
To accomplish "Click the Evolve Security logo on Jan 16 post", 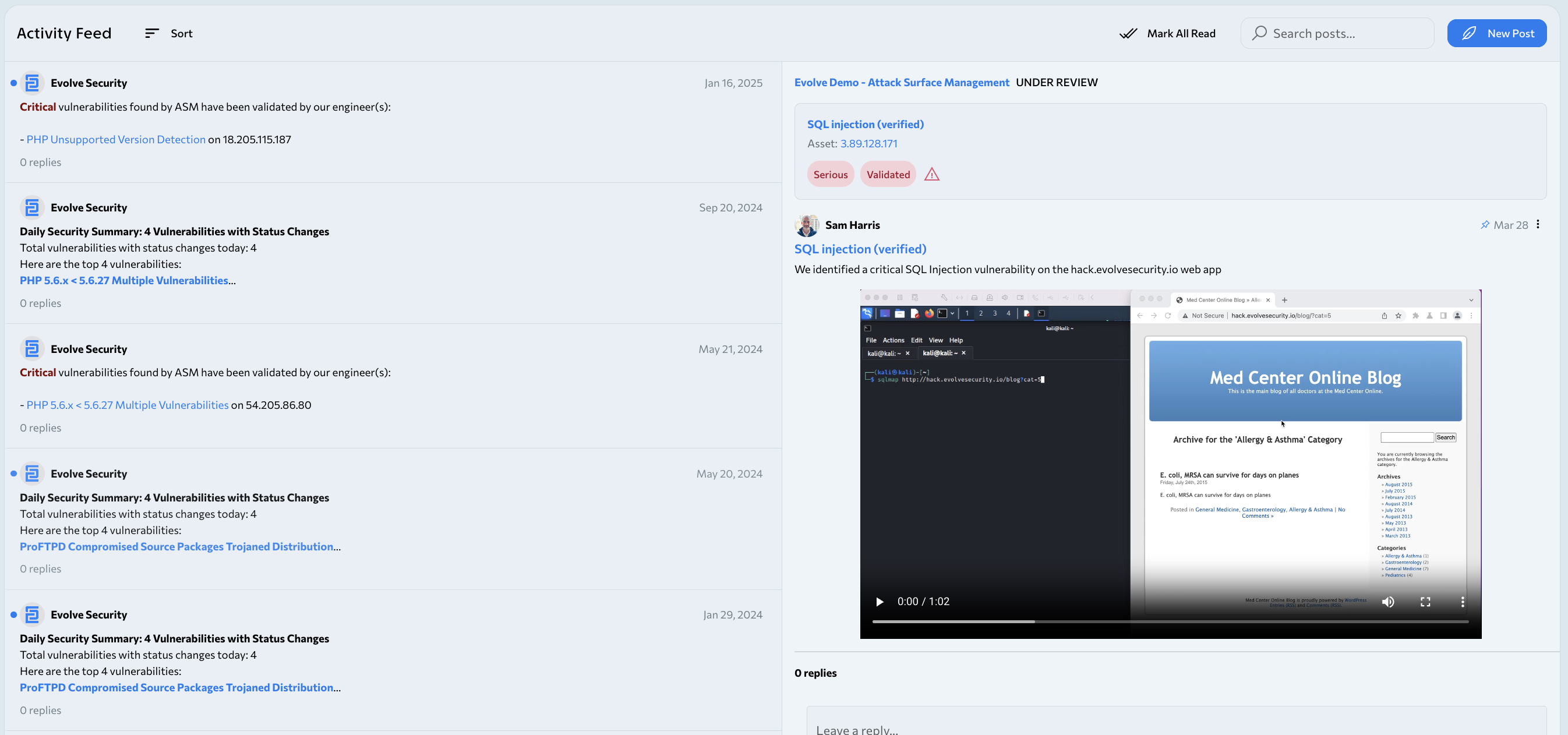I will 33,83.
